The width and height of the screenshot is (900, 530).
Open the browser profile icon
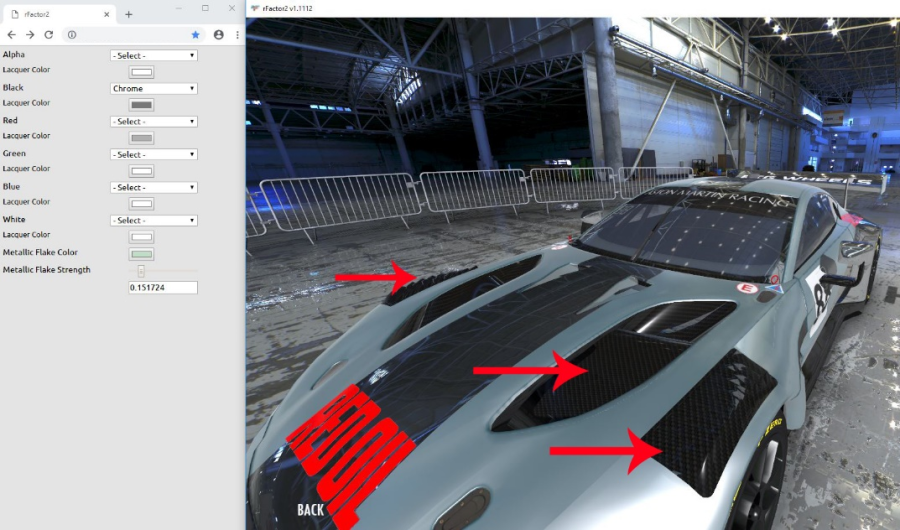pos(219,35)
